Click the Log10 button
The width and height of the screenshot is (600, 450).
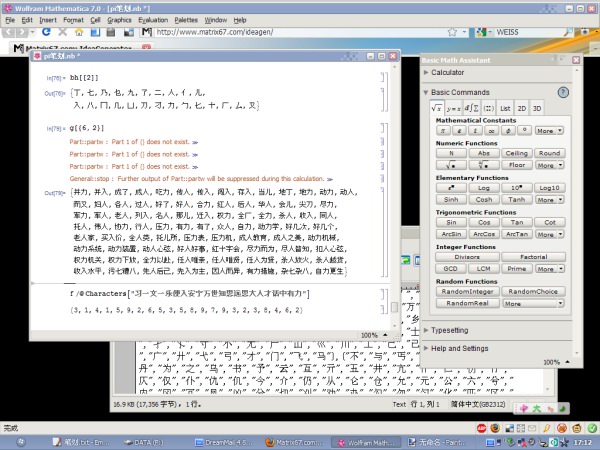point(549,188)
